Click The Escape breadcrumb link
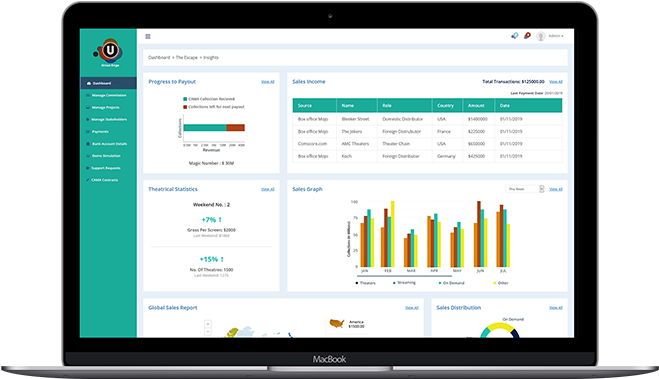 point(186,58)
